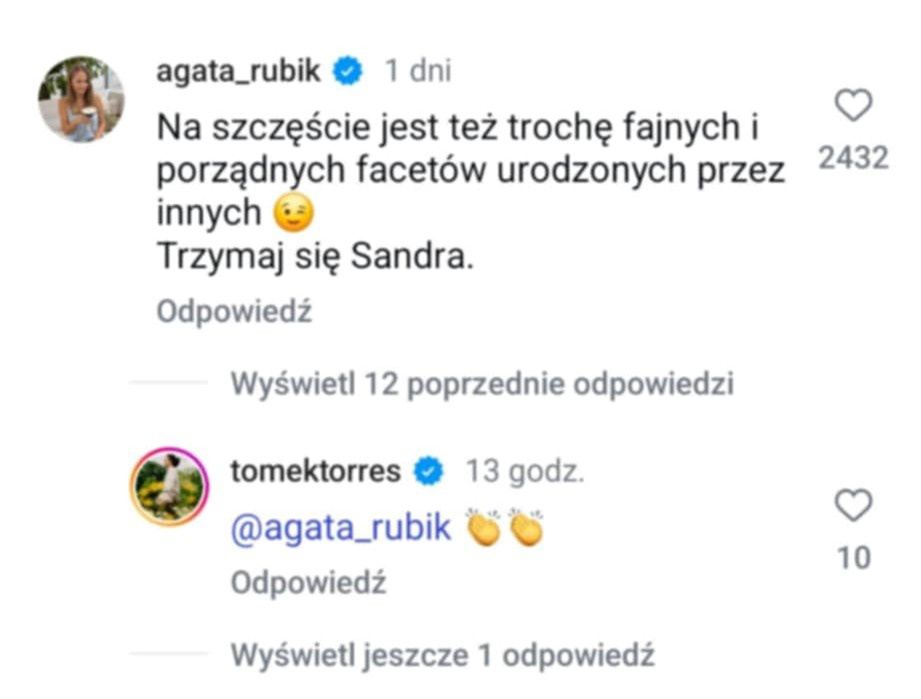Like agata_rubik's comment with the heart
The width and height of the screenshot is (921, 699).
click(853, 106)
